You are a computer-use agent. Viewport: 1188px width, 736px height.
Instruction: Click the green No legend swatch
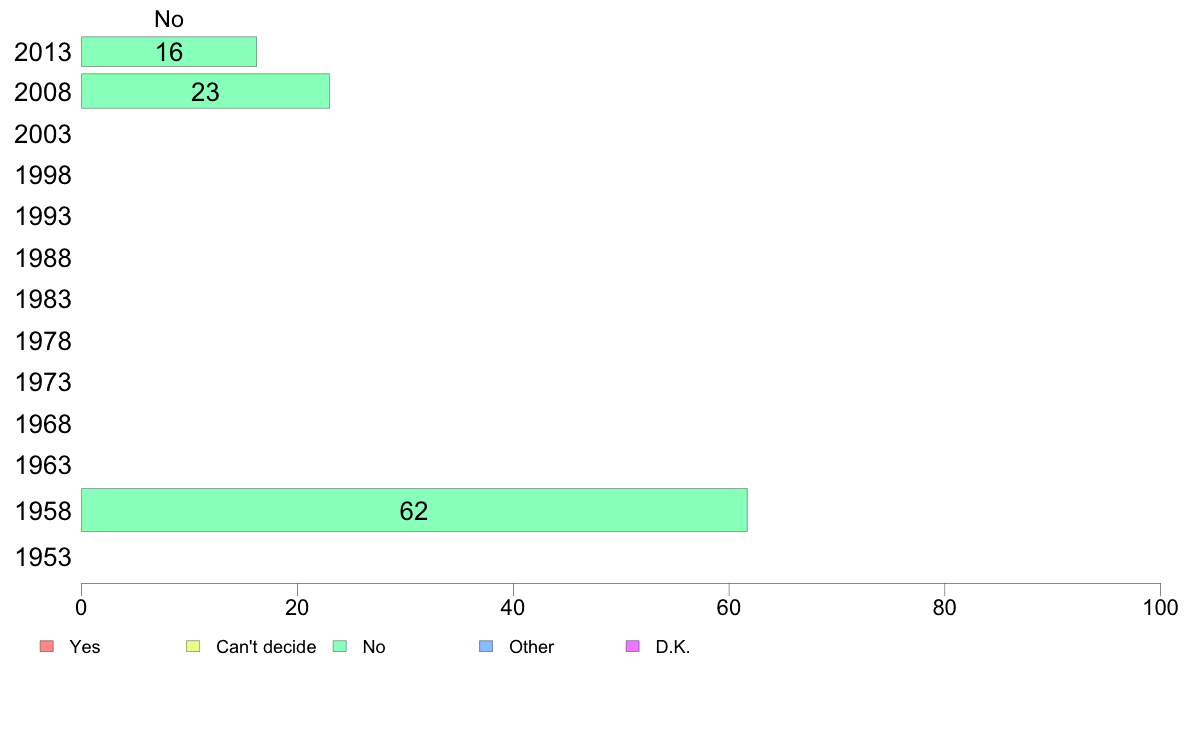(x=340, y=646)
